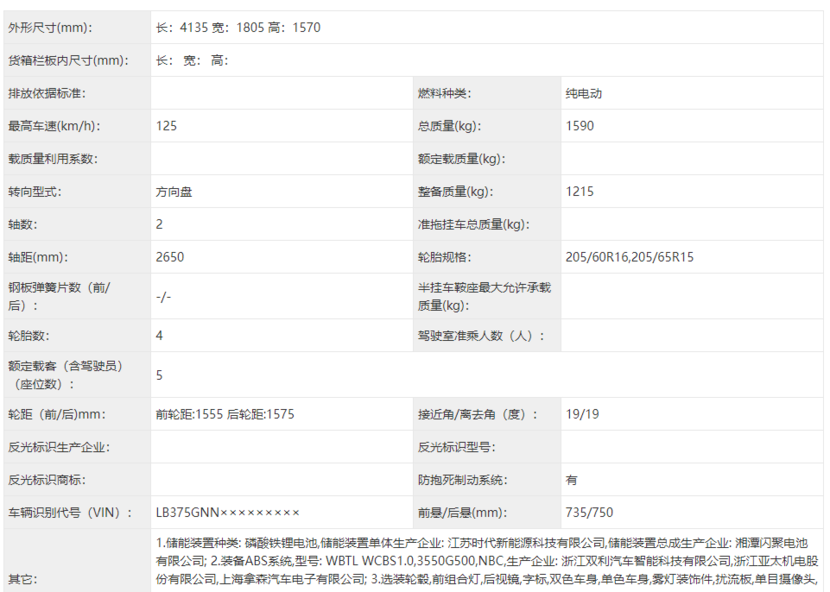Click the 外形尺寸(mm) label
Image resolution: width=830 pixels, height=592 pixels.
tap(50, 28)
